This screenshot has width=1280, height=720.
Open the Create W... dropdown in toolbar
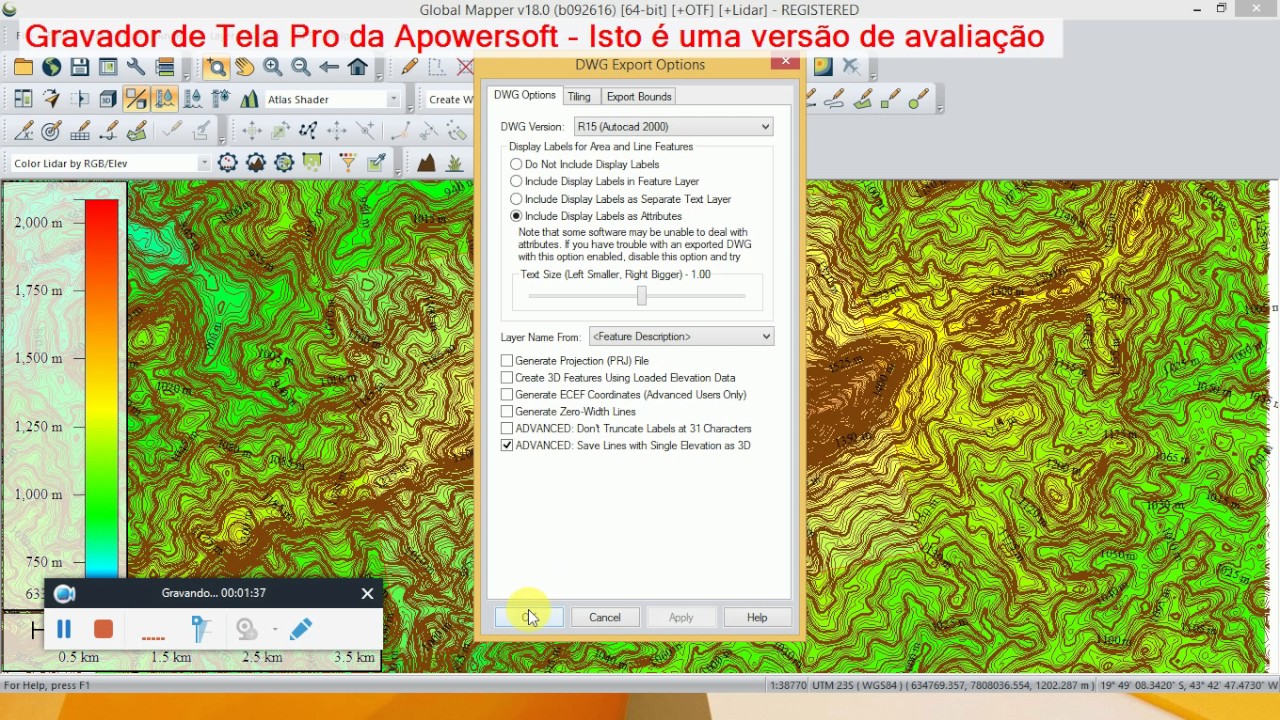tap(449, 99)
